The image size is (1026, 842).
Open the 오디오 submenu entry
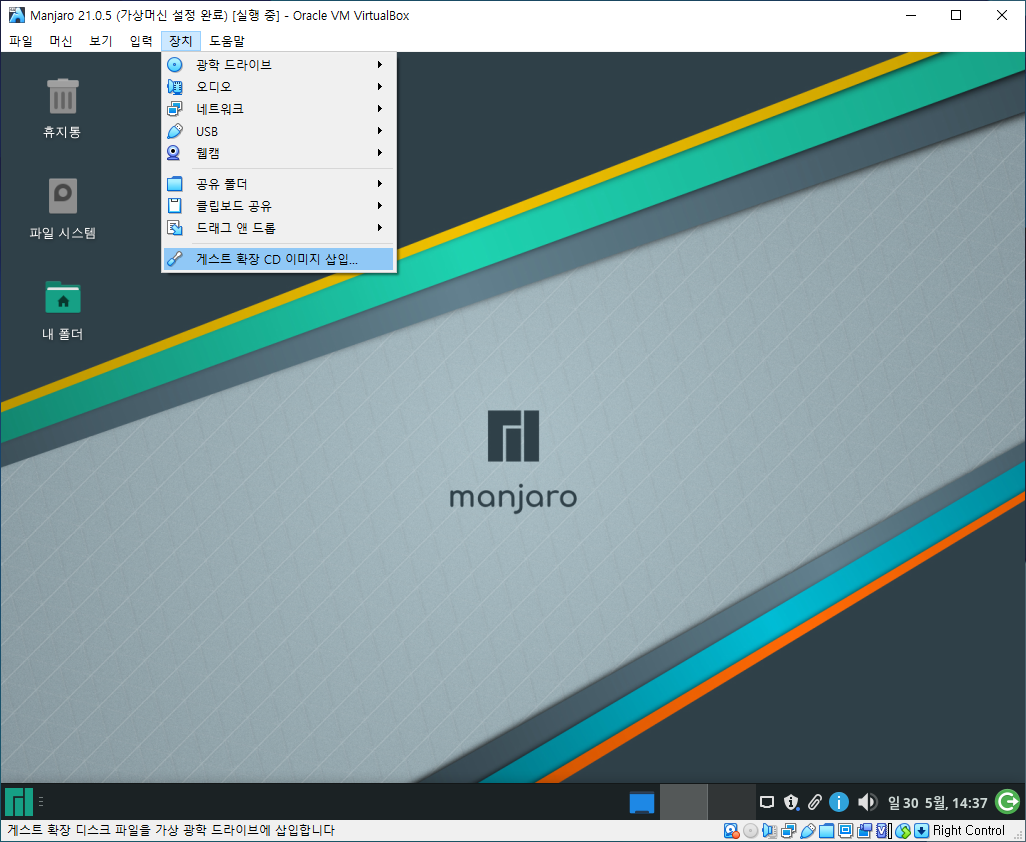coord(279,86)
